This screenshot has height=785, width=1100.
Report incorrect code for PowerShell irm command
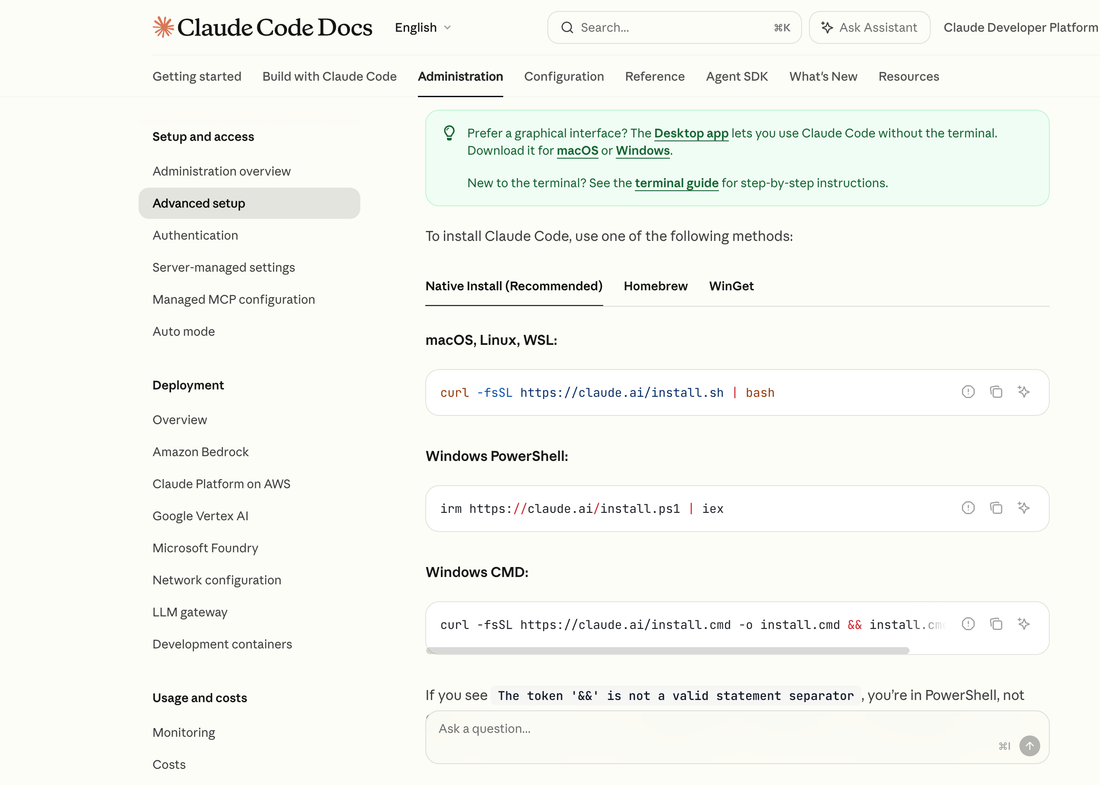[x=968, y=508]
